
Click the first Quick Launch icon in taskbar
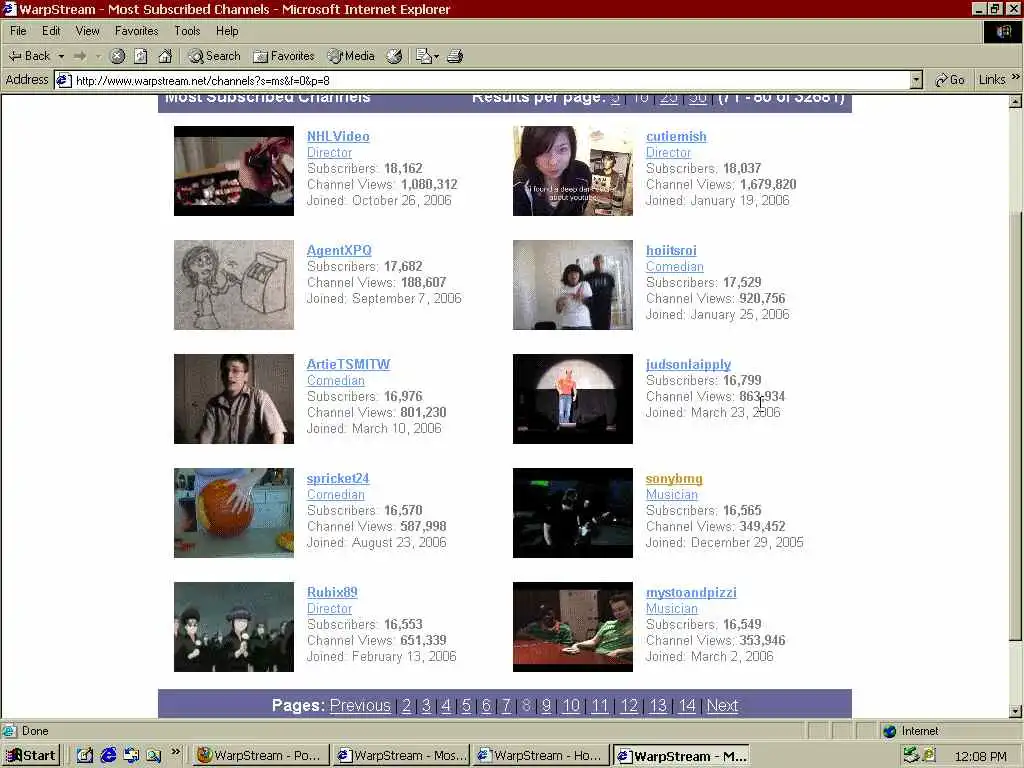click(85, 756)
